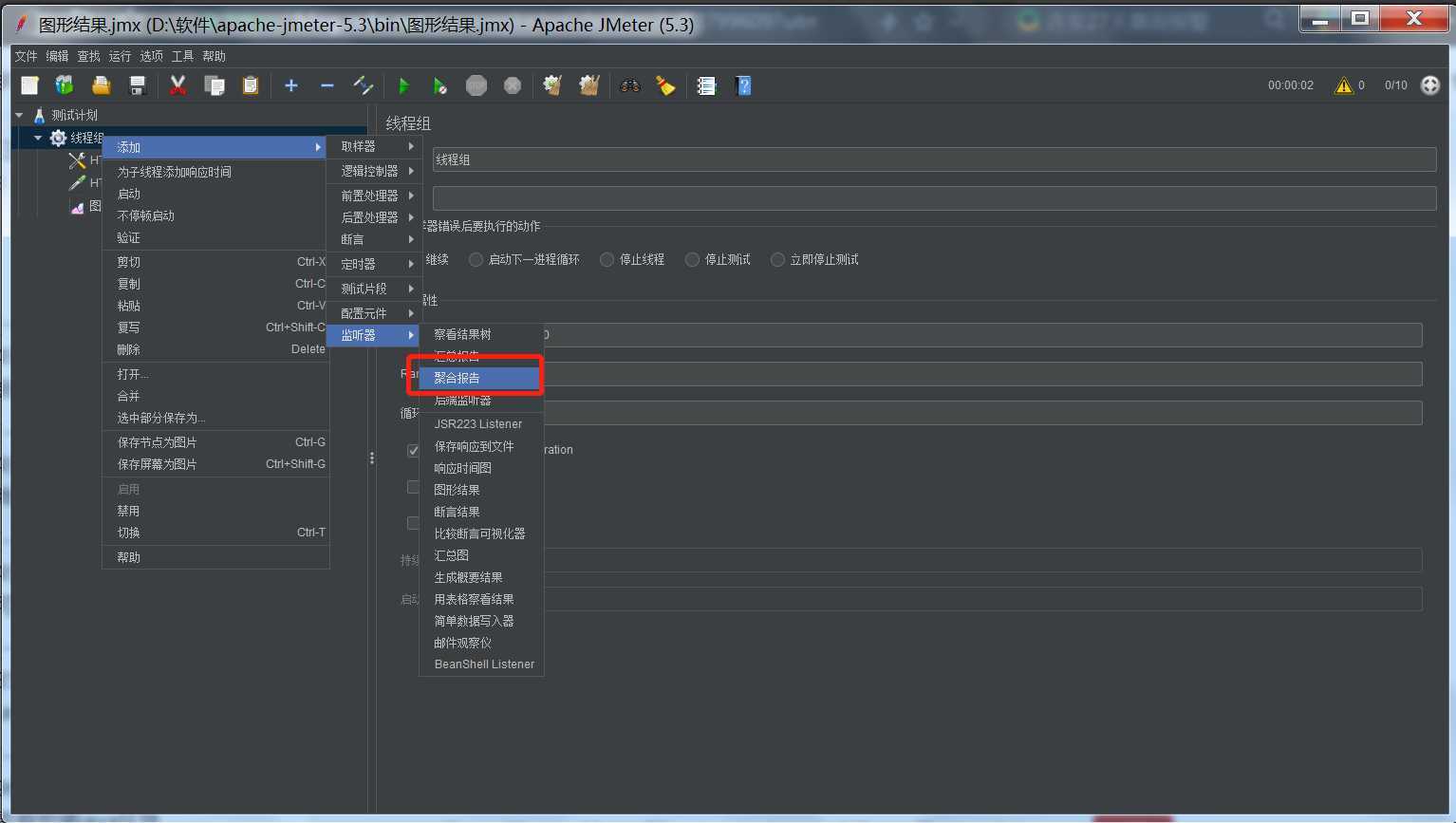Click the Reset Search icon

coord(666,85)
